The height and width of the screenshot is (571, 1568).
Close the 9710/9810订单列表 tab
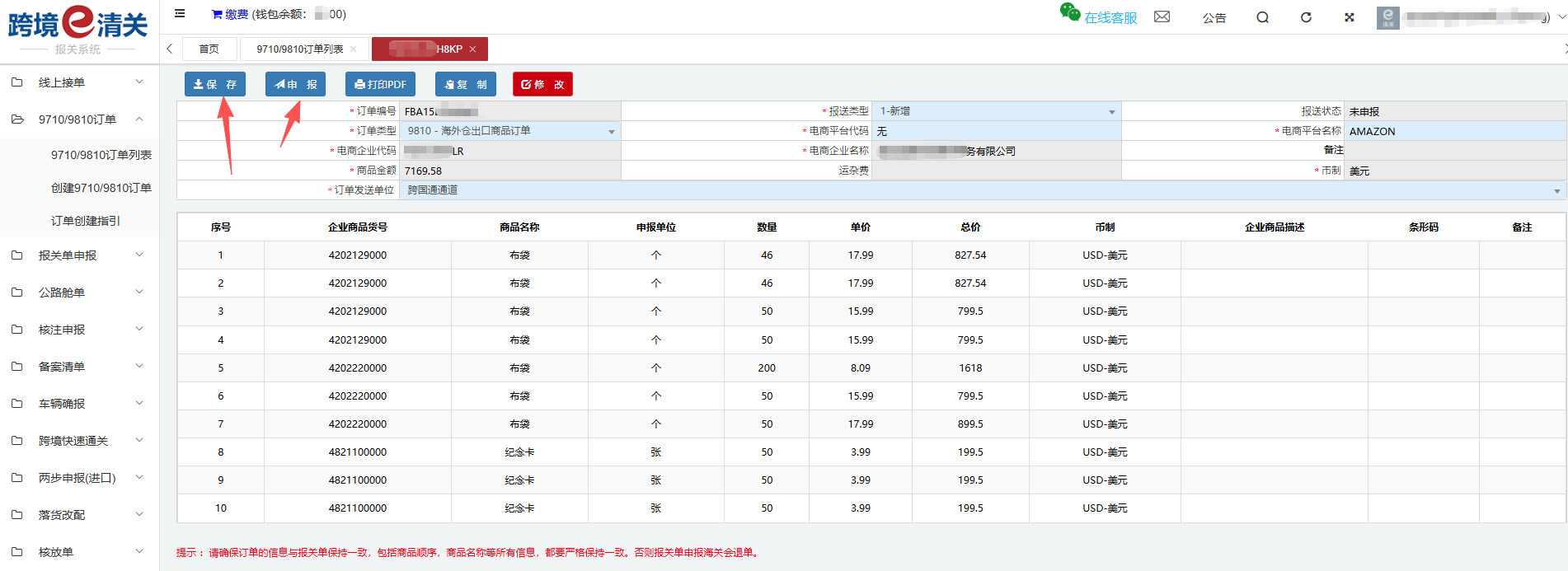coord(354,49)
